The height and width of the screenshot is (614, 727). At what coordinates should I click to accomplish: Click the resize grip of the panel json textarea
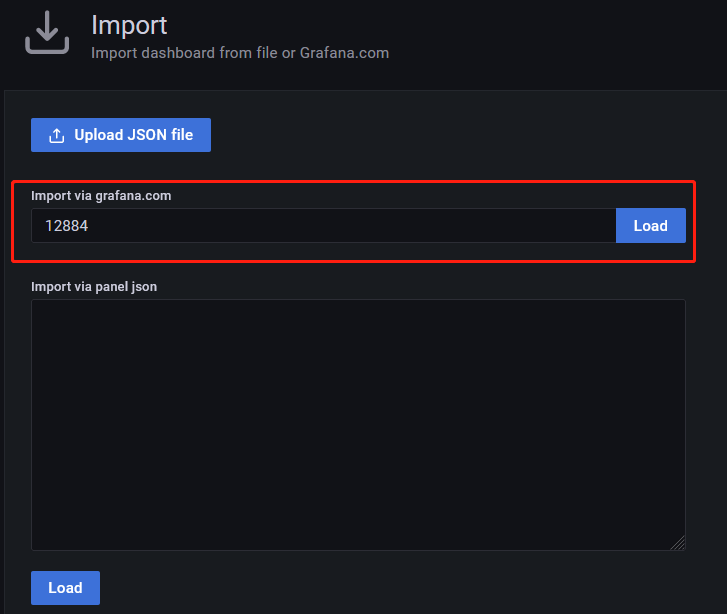click(678, 543)
